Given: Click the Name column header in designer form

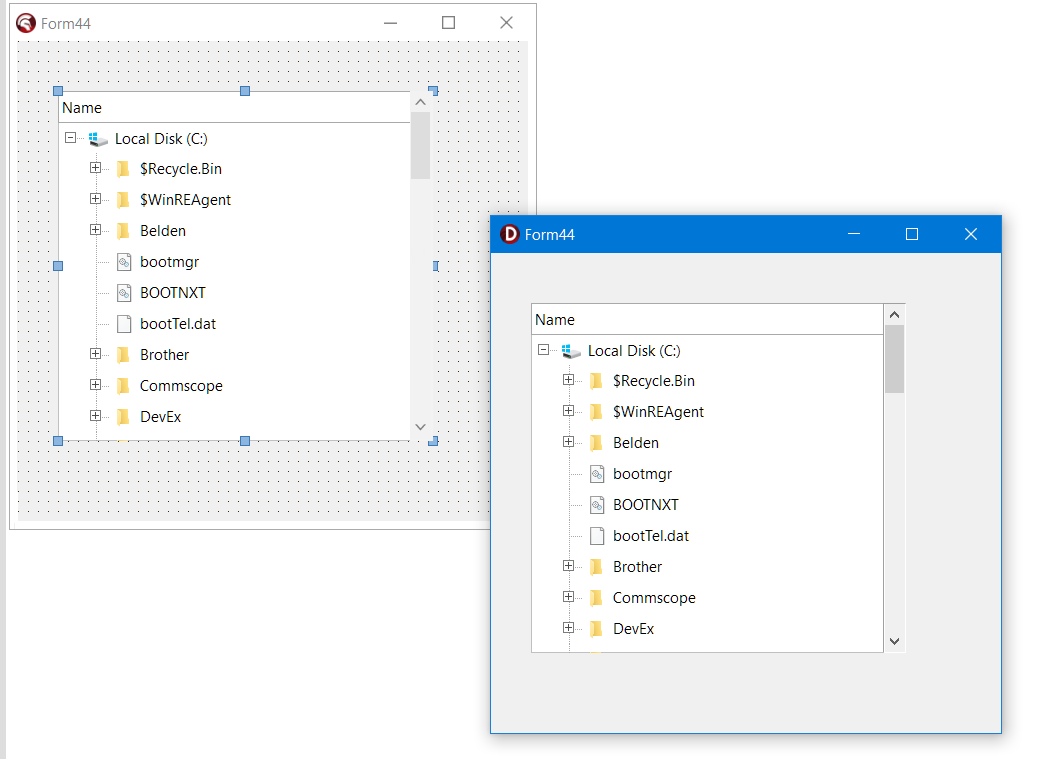Looking at the screenshot, I should pyautogui.click(x=82, y=108).
